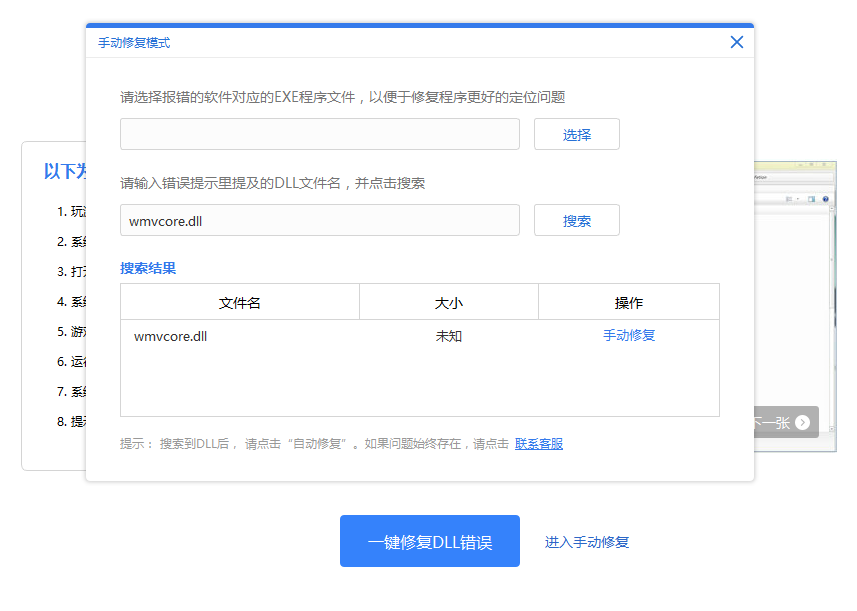Select the wmvcore.dll filename input field

pyautogui.click(x=320, y=220)
